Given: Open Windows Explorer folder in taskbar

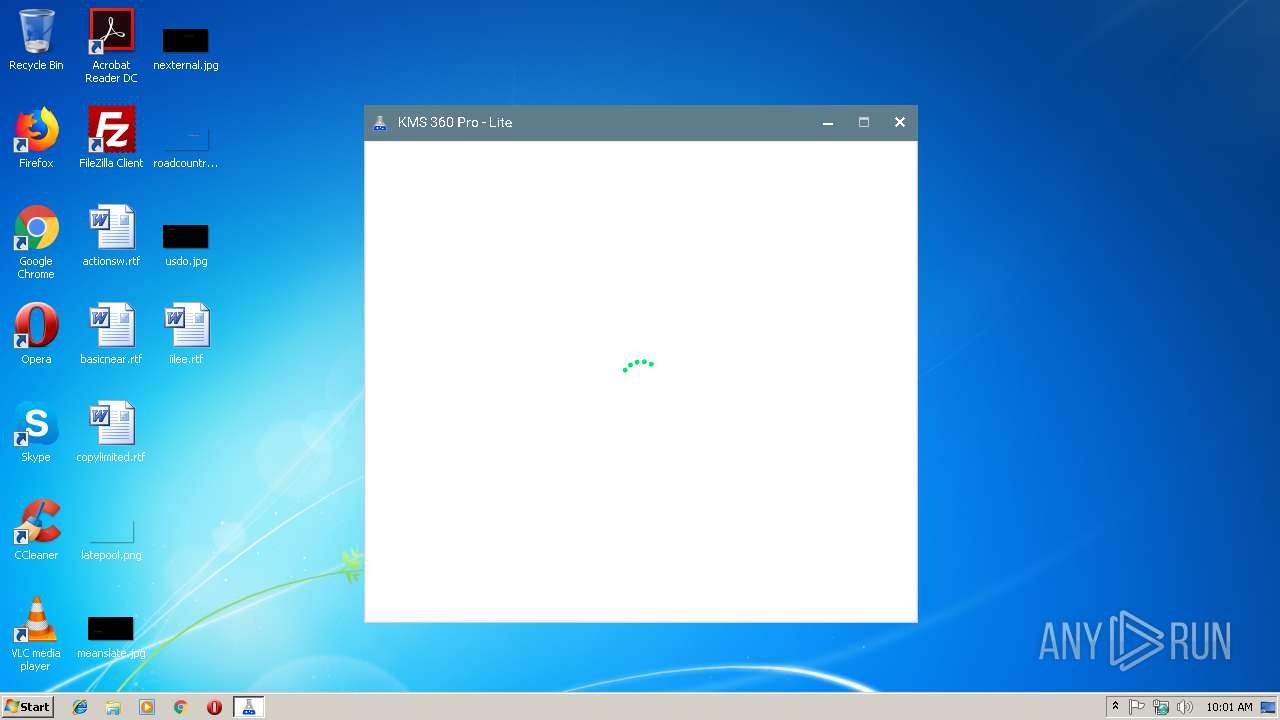Looking at the screenshot, I should pos(113,707).
